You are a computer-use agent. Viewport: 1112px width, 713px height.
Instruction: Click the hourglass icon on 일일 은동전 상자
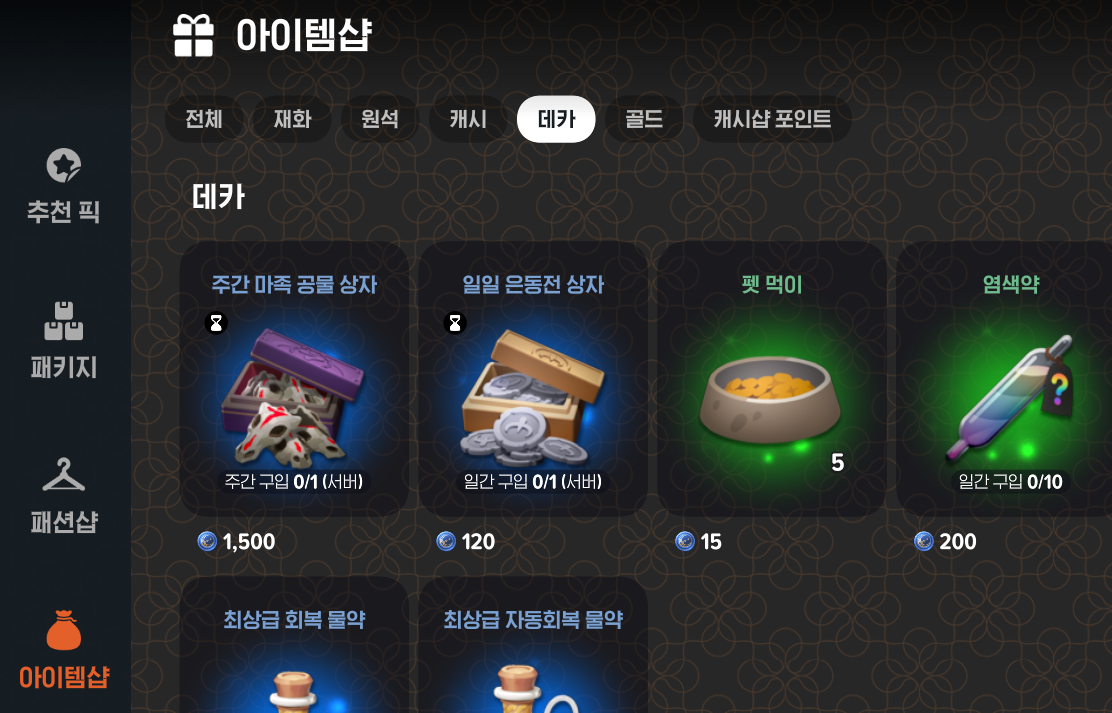(x=455, y=323)
